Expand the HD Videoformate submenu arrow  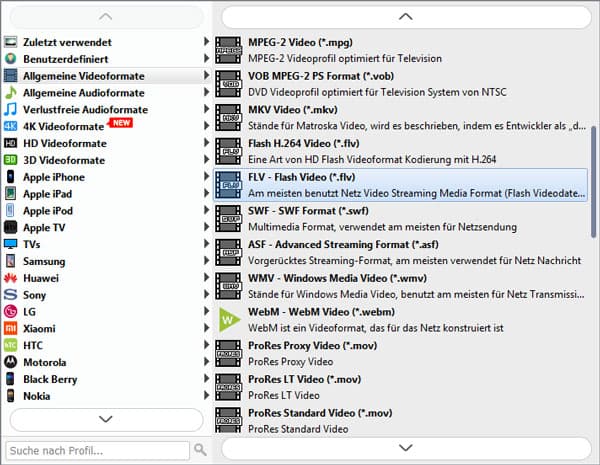[206, 143]
